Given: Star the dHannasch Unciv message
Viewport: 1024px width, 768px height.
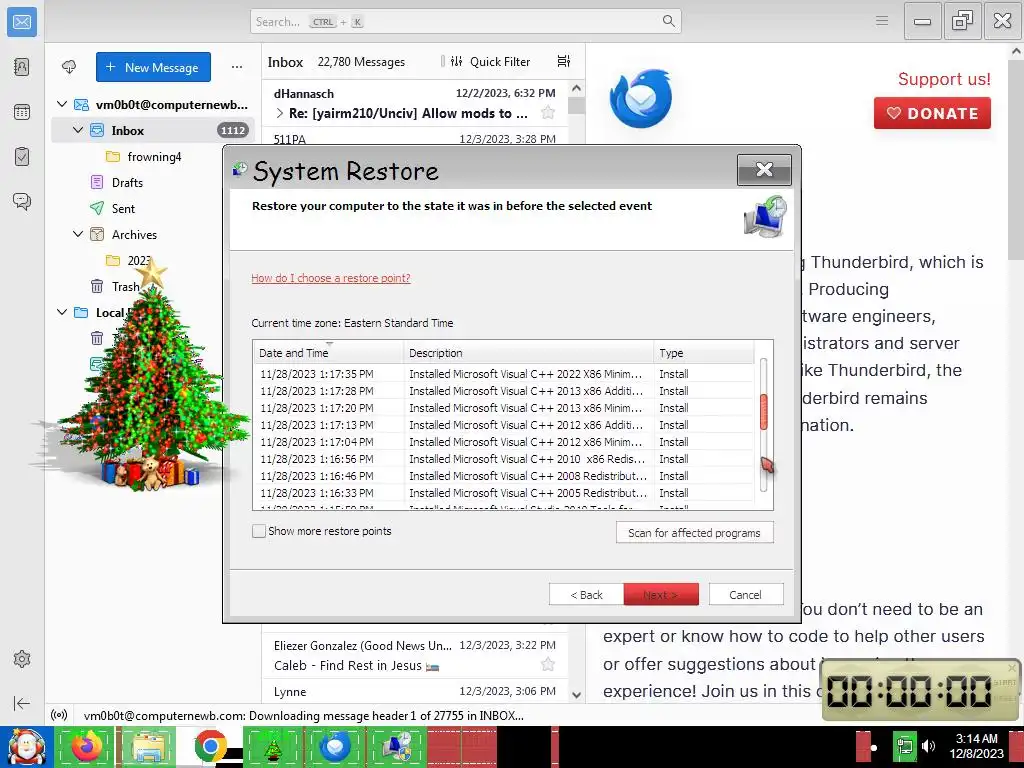Looking at the screenshot, I should [548, 113].
